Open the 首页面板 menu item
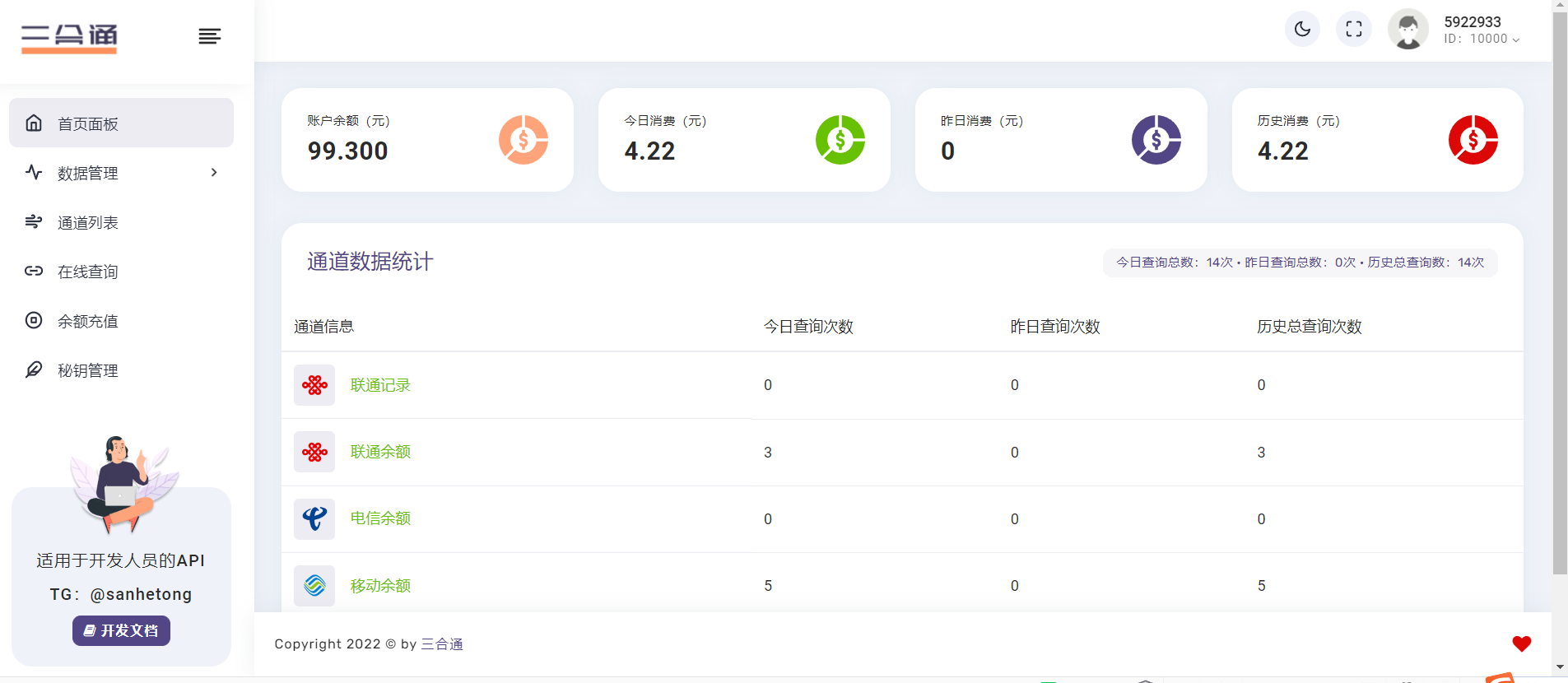 click(121, 123)
